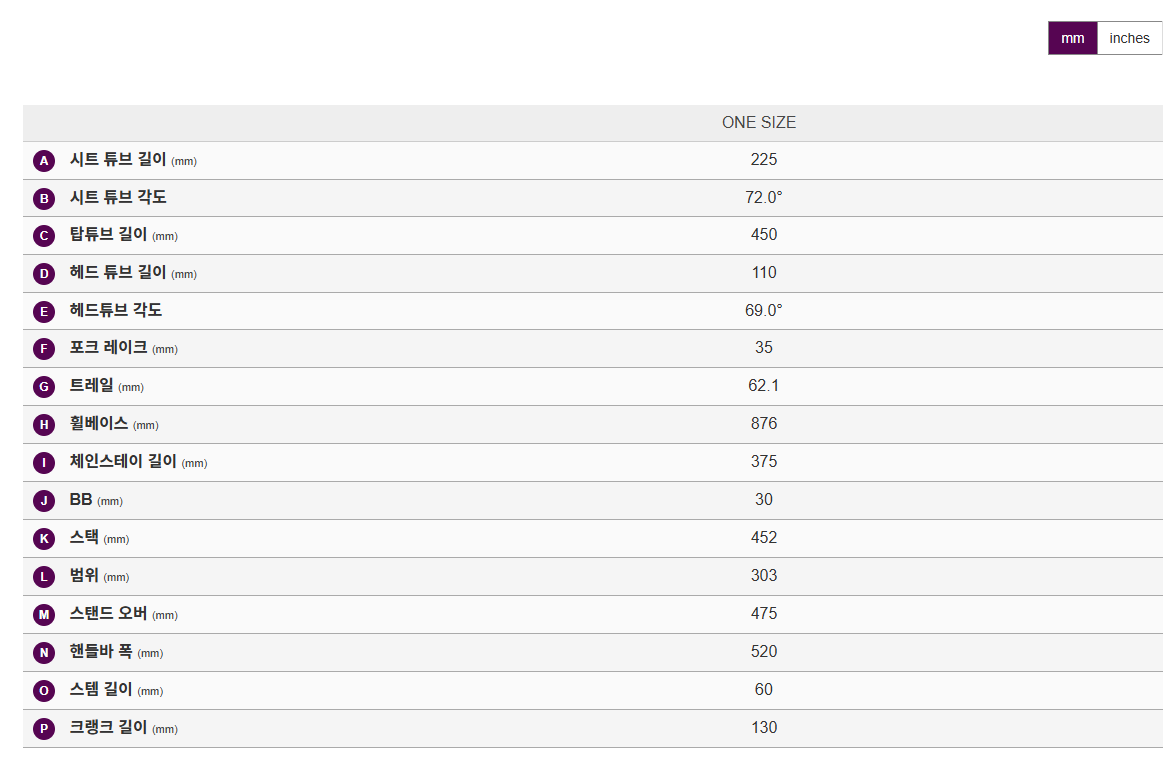Click the J letter icon beside BB
Viewport: 1176px width, 767px height.
click(x=44, y=501)
